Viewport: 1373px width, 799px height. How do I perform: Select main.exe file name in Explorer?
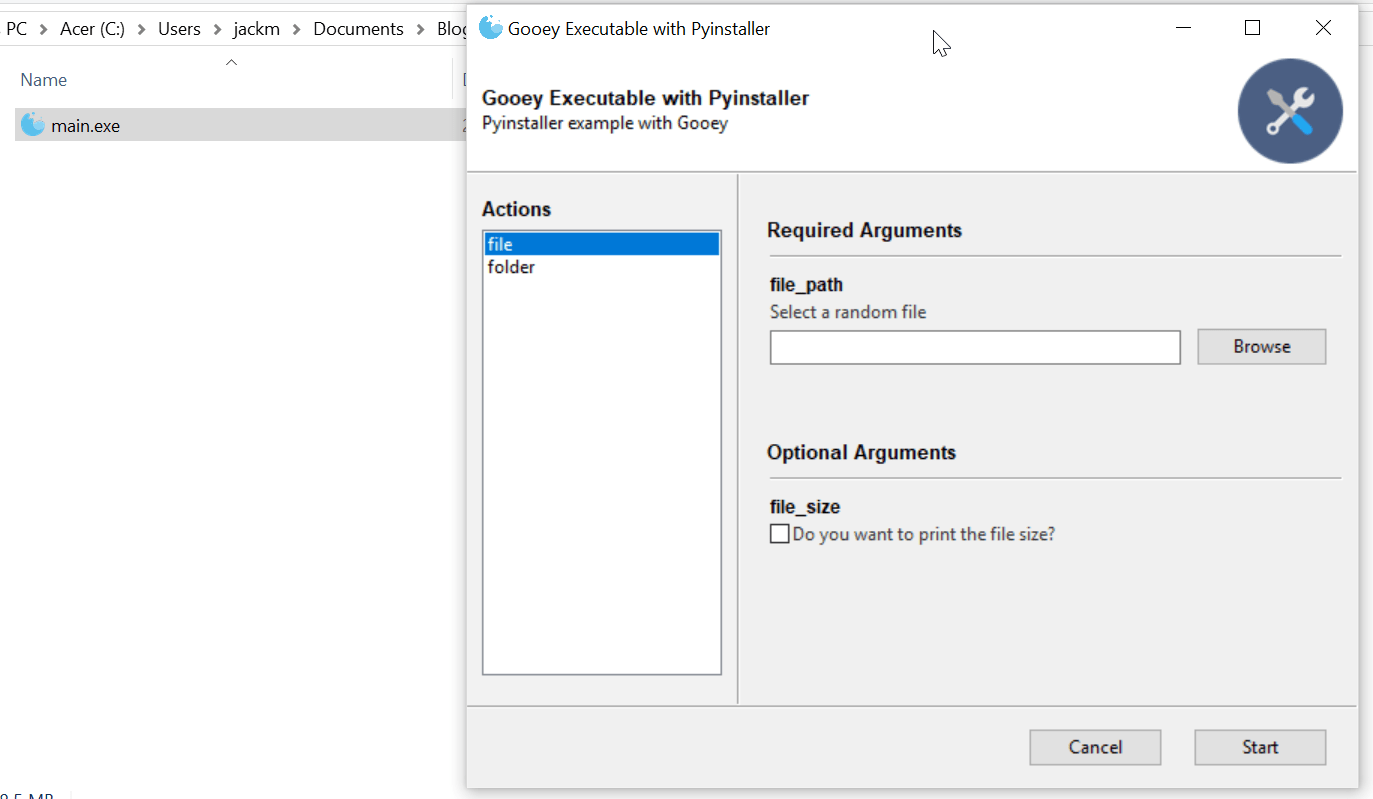tap(85, 126)
